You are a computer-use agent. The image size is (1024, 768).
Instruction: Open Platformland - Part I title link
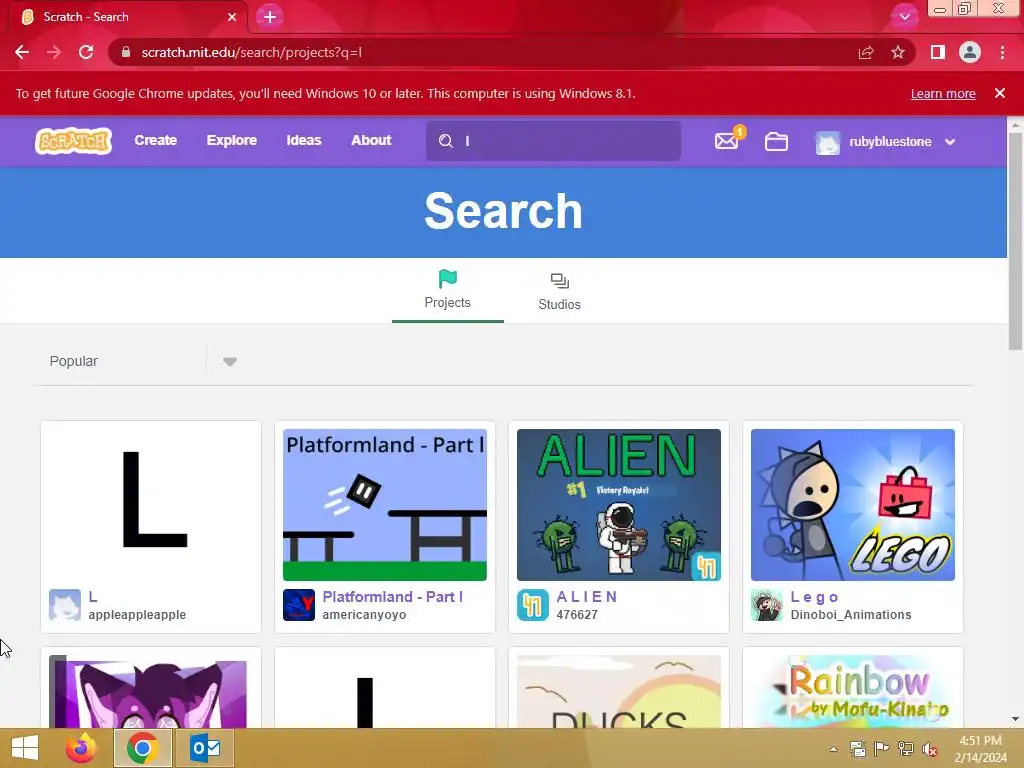point(392,597)
